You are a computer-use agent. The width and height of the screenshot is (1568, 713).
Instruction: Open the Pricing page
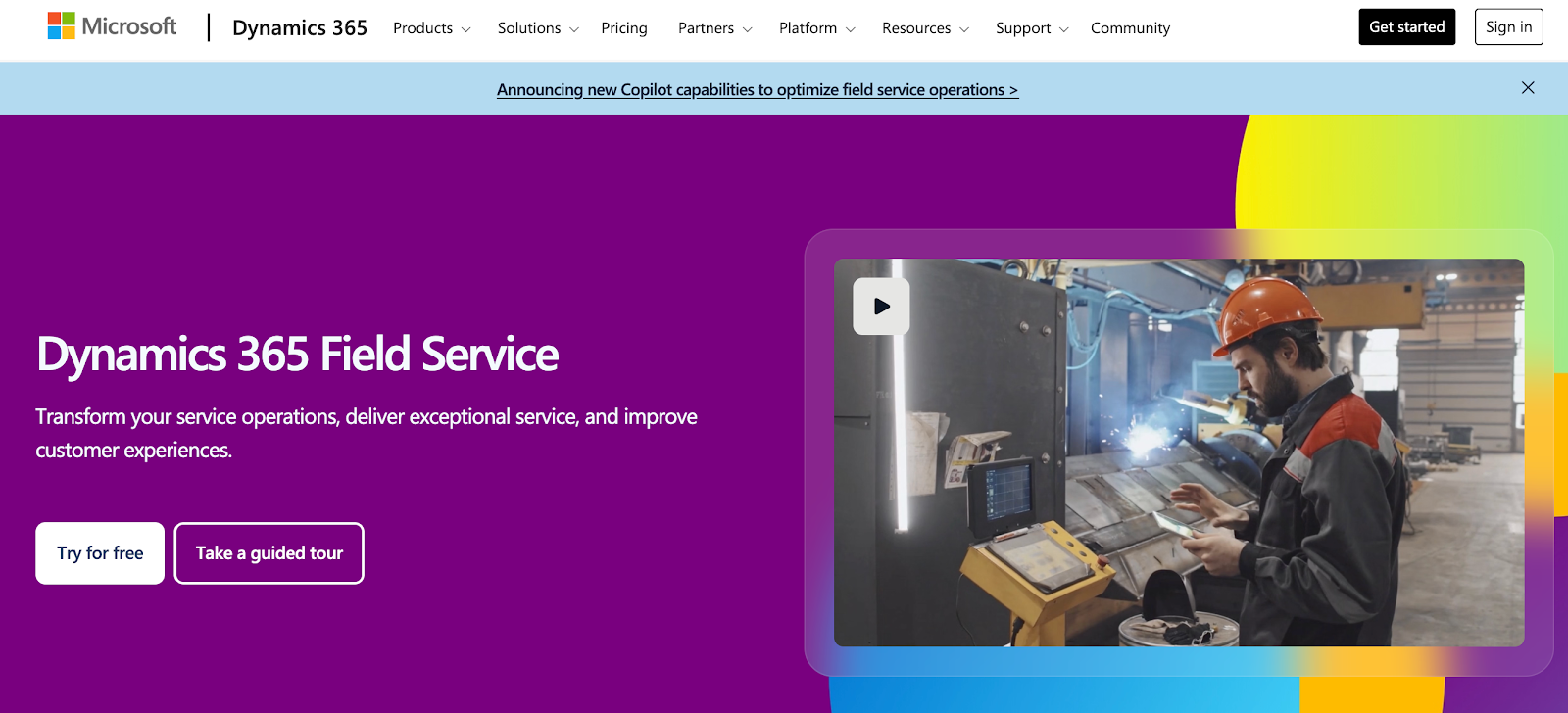[x=624, y=28]
